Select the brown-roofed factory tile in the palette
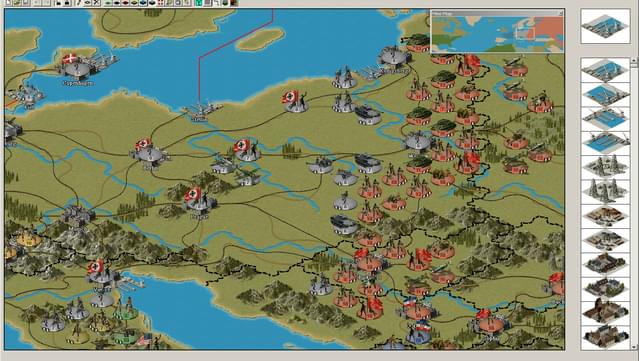The width and height of the screenshot is (639, 361). [x=605, y=216]
